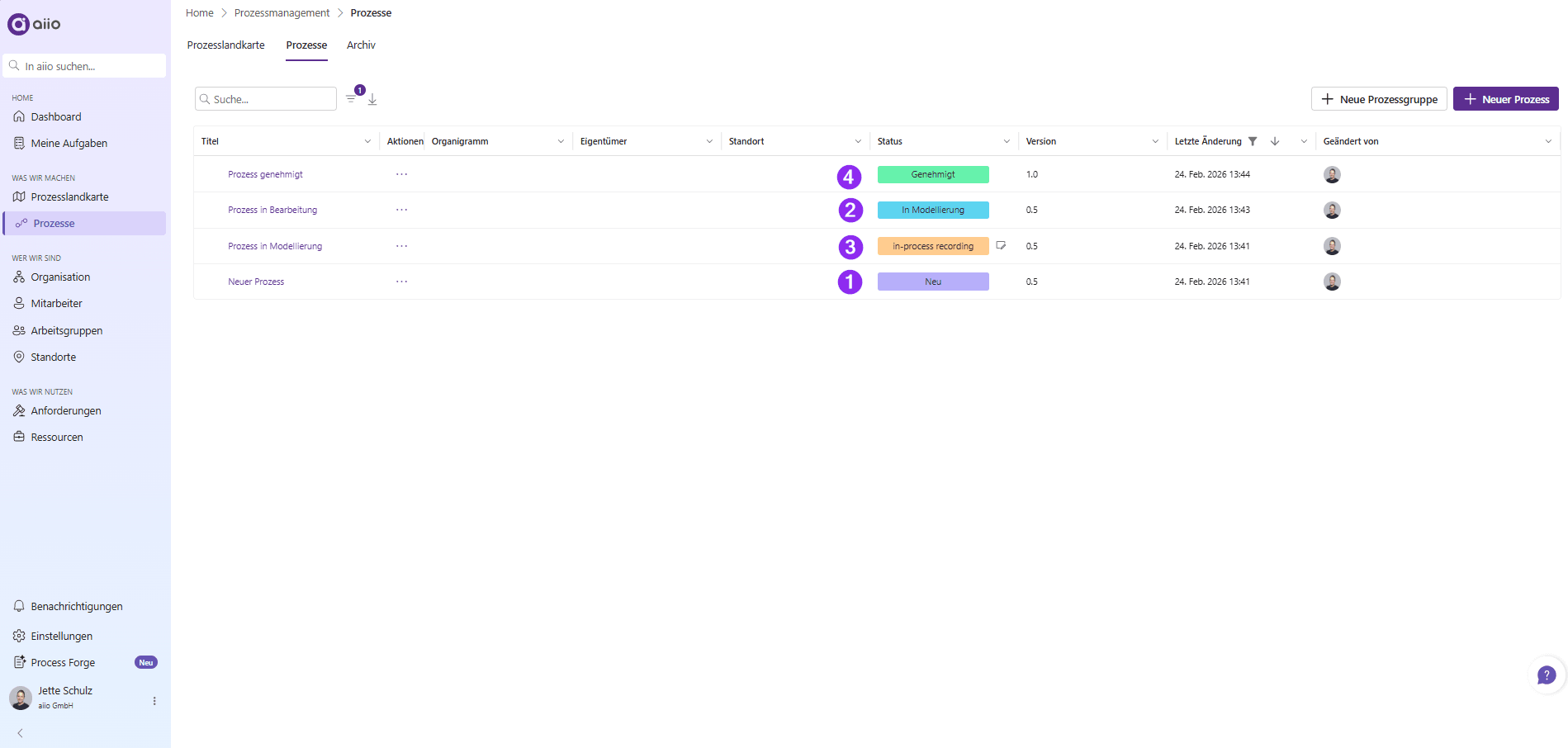The height and width of the screenshot is (748, 1568).
Task: Download the process list via export icon
Action: [x=372, y=99]
